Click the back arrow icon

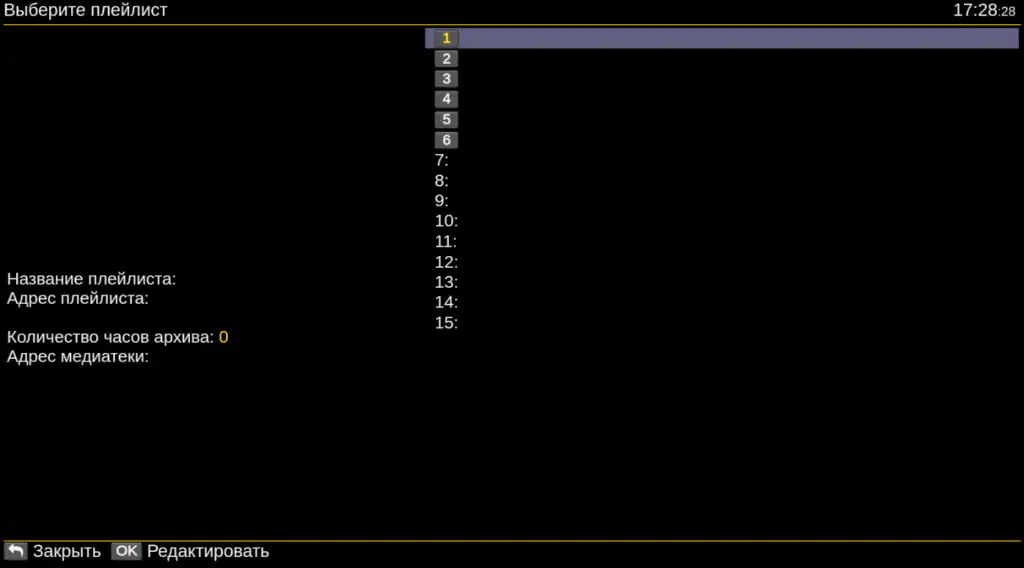(x=16, y=551)
